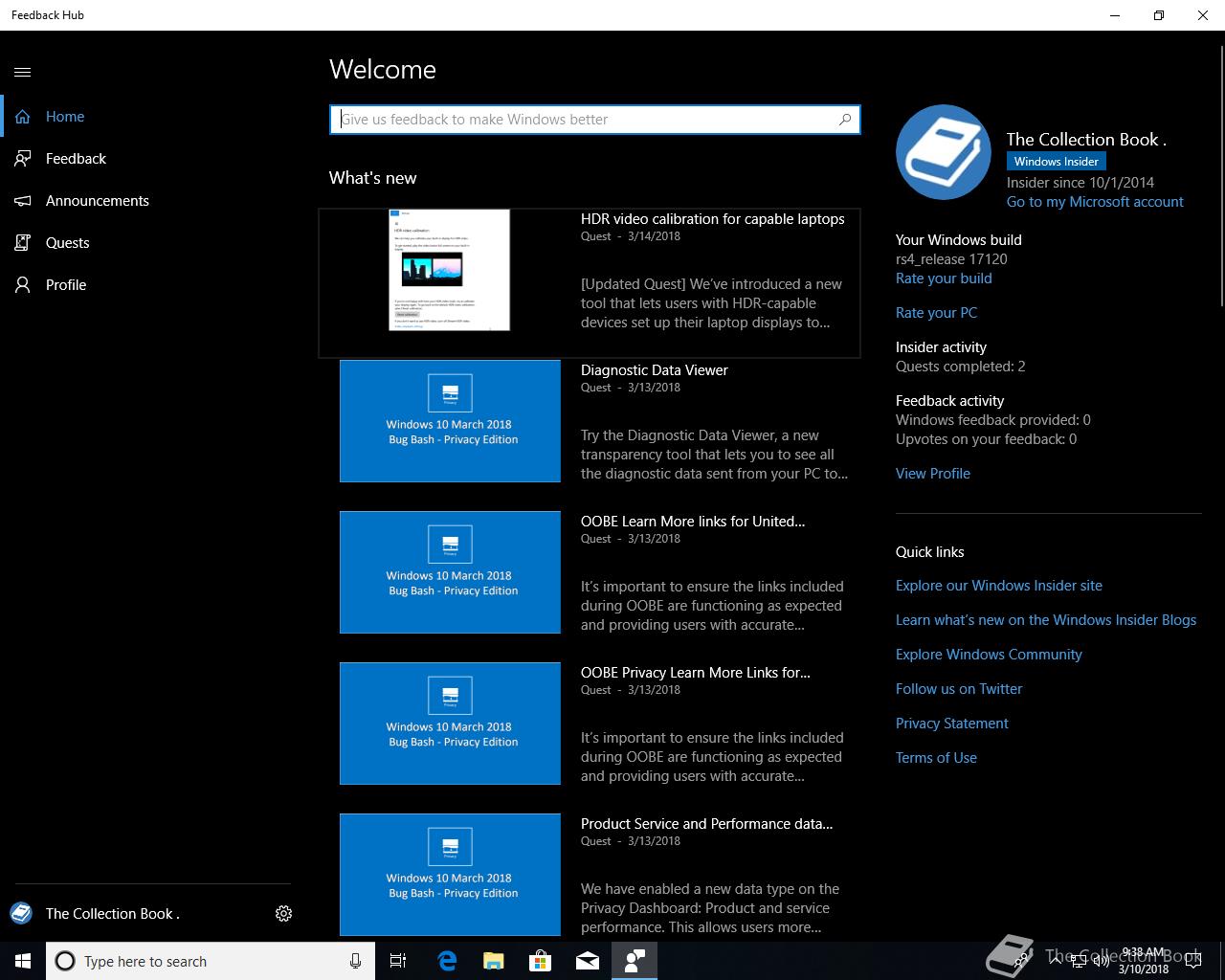Click the Profile label in the sidebar
Viewport: 1225px width, 980px height.
(x=66, y=285)
